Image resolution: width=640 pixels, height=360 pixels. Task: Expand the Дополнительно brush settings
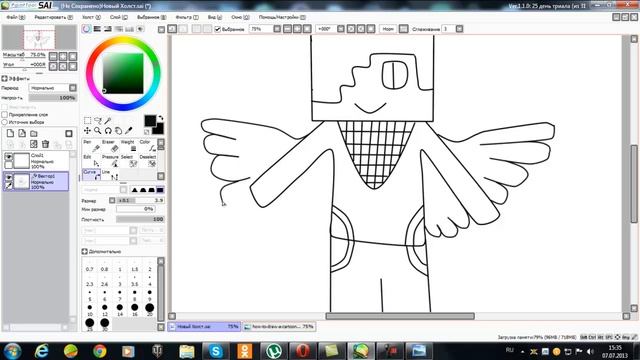(84, 251)
